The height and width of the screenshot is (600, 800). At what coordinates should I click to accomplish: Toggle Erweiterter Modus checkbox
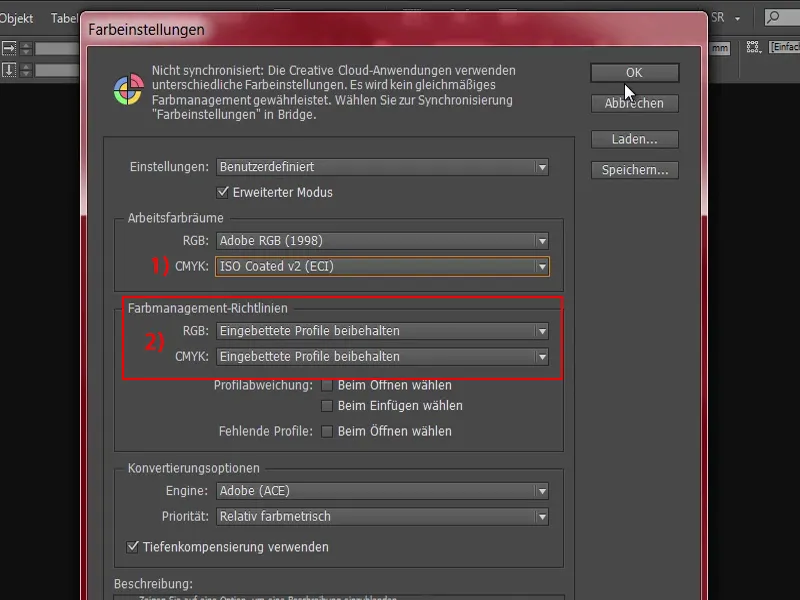pyautogui.click(x=222, y=192)
